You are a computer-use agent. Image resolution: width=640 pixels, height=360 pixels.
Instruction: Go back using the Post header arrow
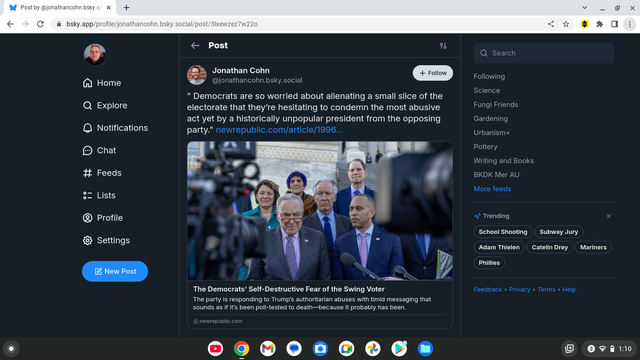click(x=195, y=46)
